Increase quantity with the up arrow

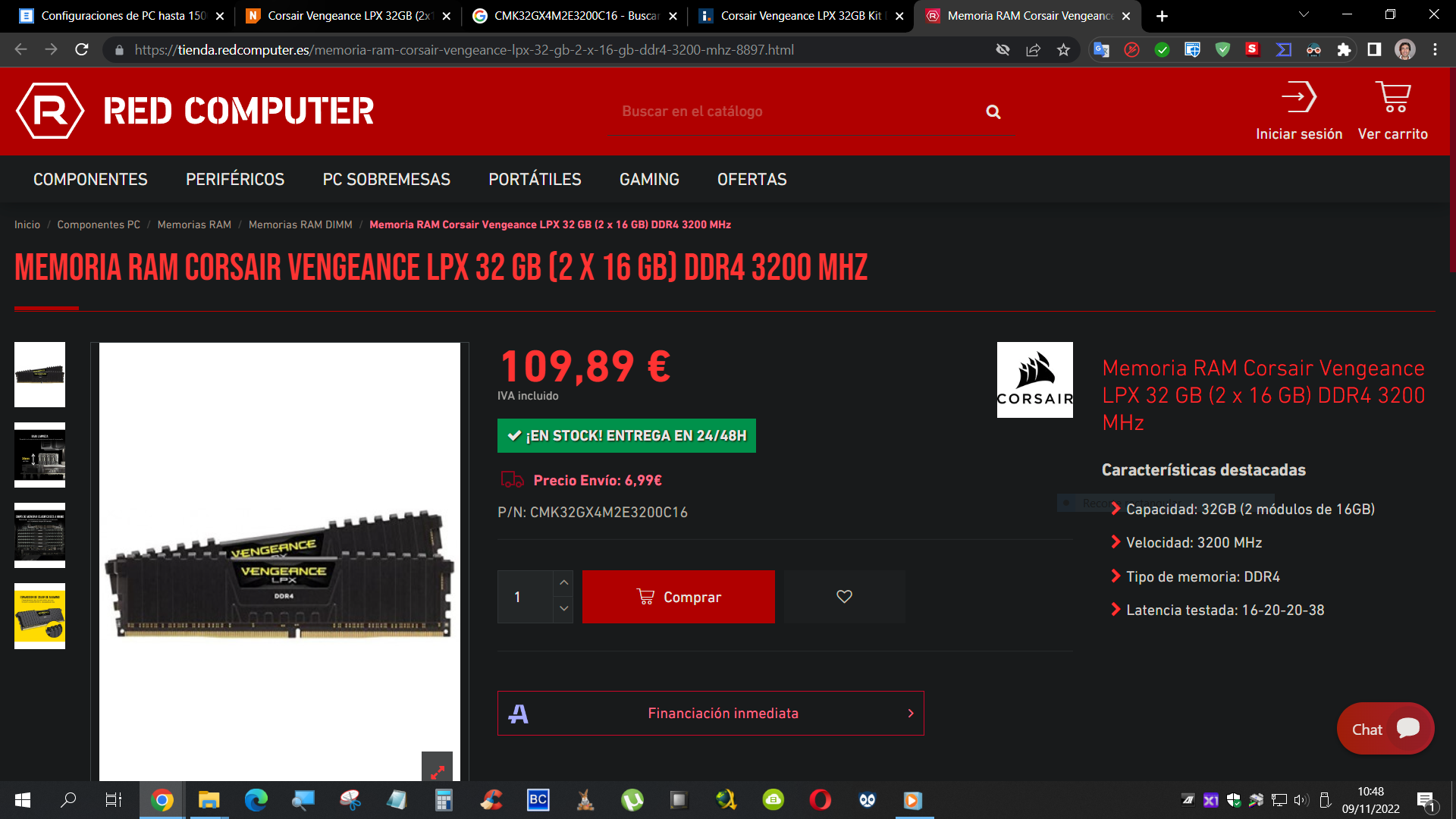point(563,582)
